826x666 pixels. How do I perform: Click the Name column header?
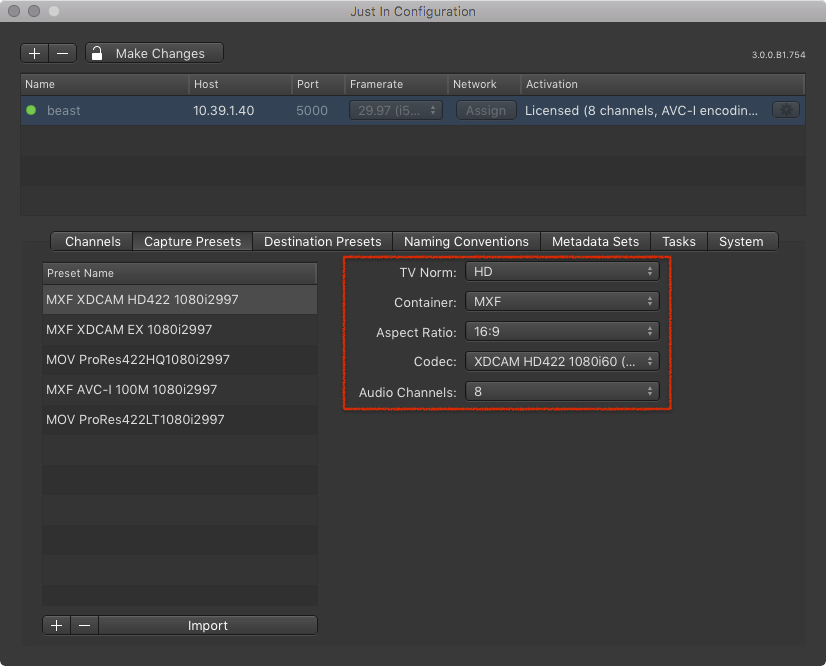[105, 84]
